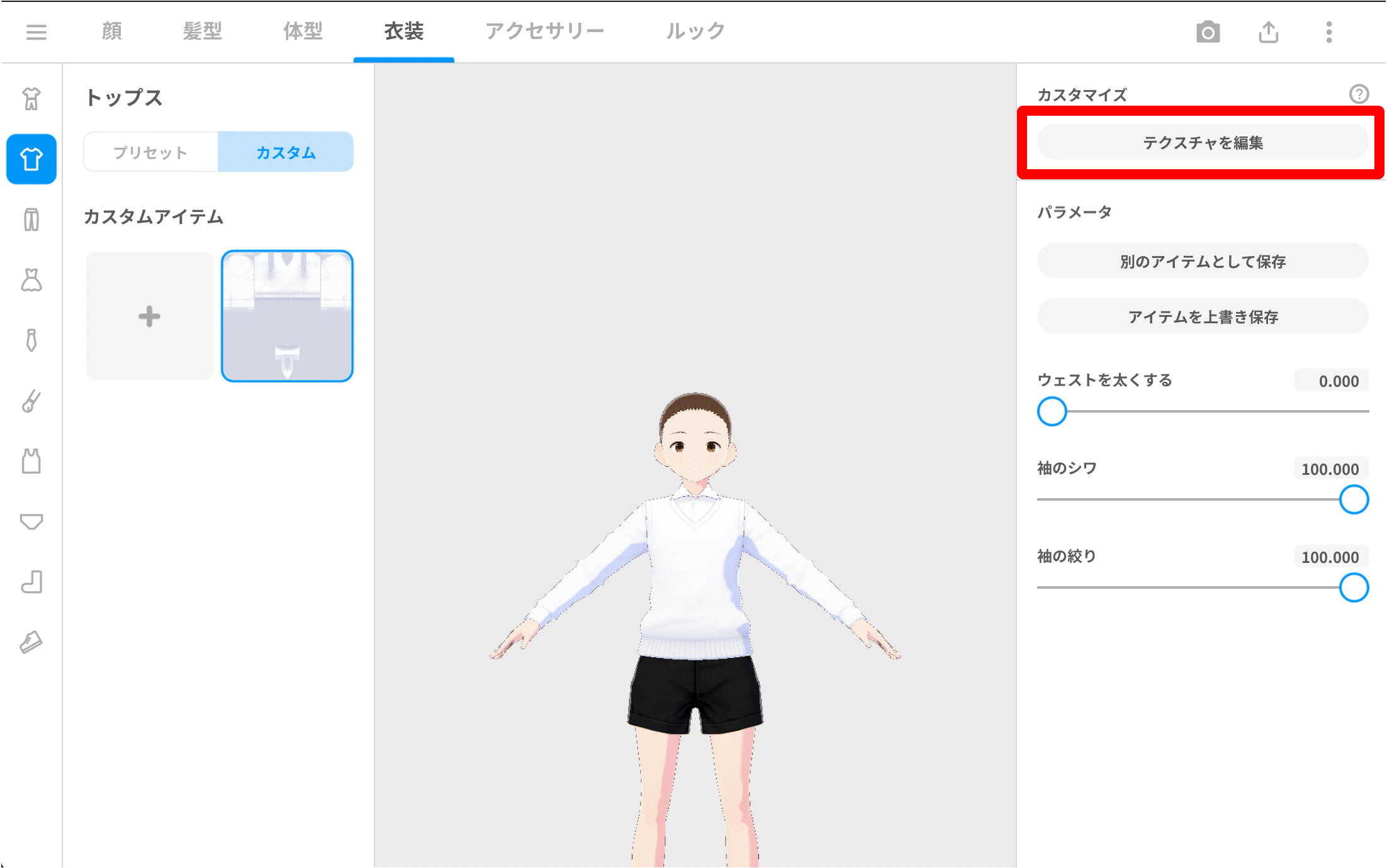Click the 袖のシワ slider handle
Screen dimensions: 1387x868
point(1354,499)
